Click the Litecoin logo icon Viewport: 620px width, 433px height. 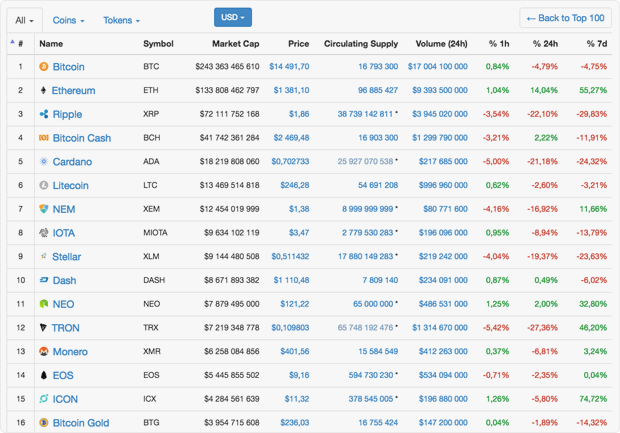pos(43,185)
